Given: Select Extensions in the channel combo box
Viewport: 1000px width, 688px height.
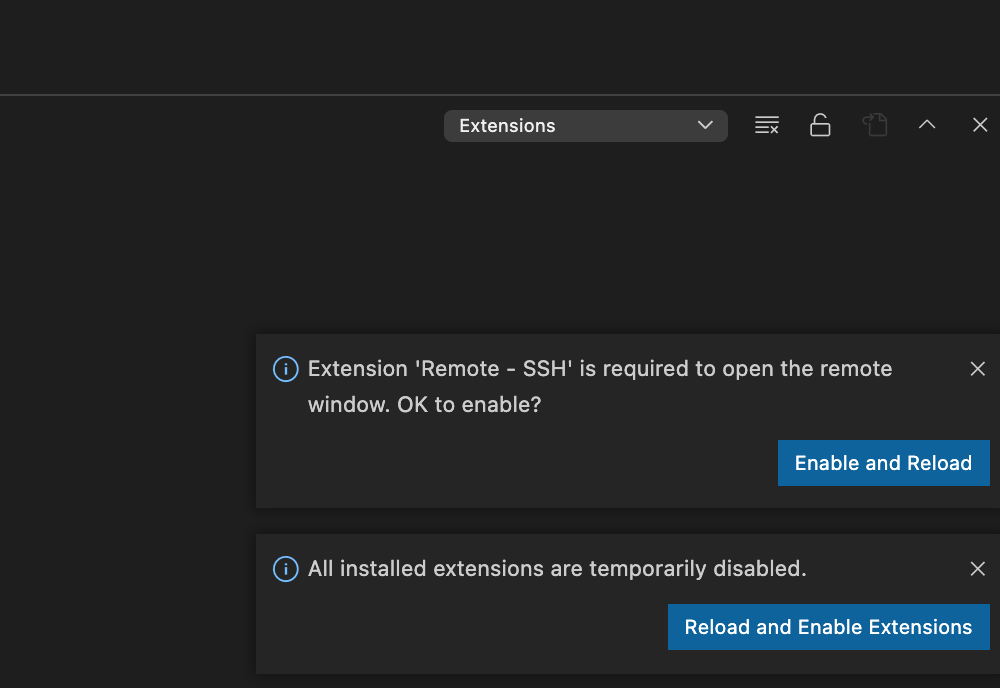Looking at the screenshot, I should point(585,125).
